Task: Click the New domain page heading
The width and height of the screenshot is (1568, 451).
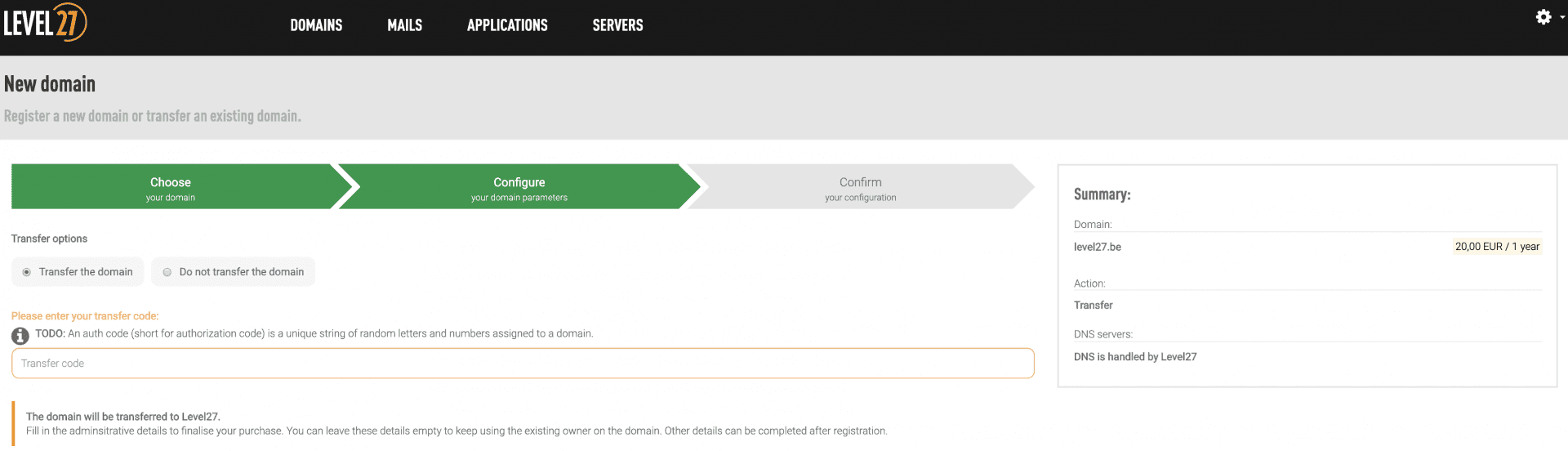Action: (x=50, y=84)
